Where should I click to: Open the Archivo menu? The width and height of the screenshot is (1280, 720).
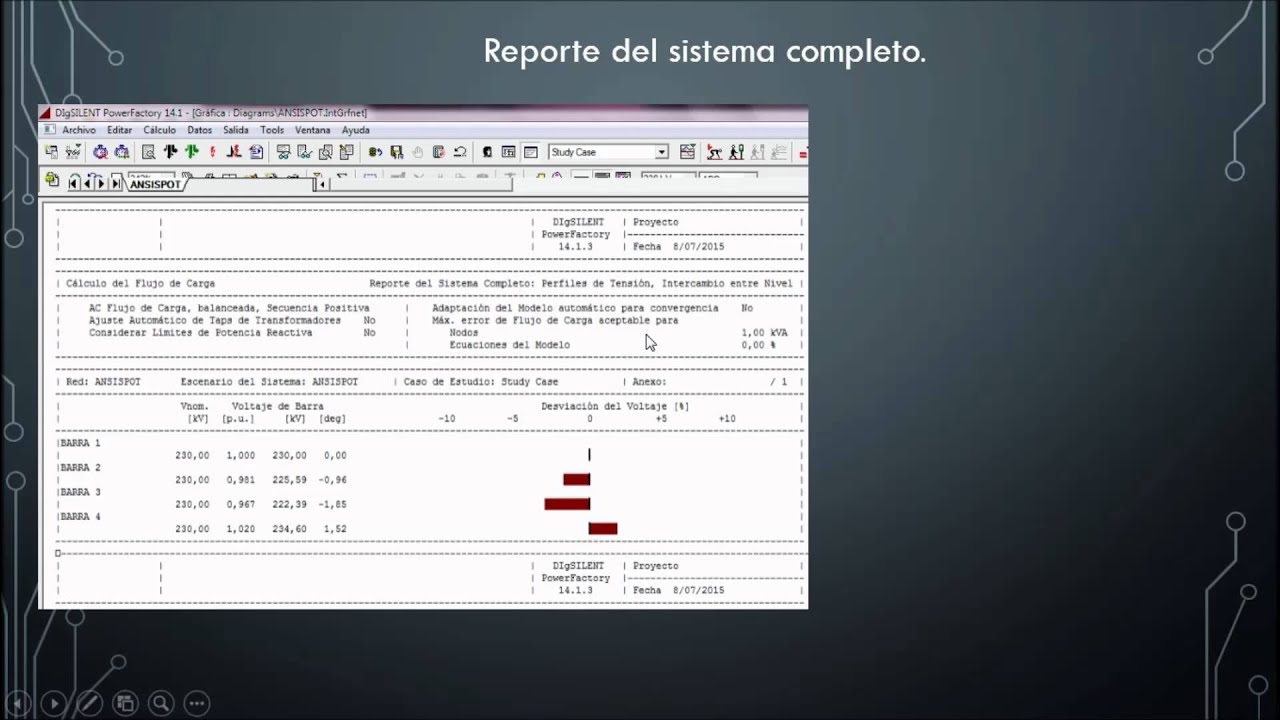click(x=79, y=130)
